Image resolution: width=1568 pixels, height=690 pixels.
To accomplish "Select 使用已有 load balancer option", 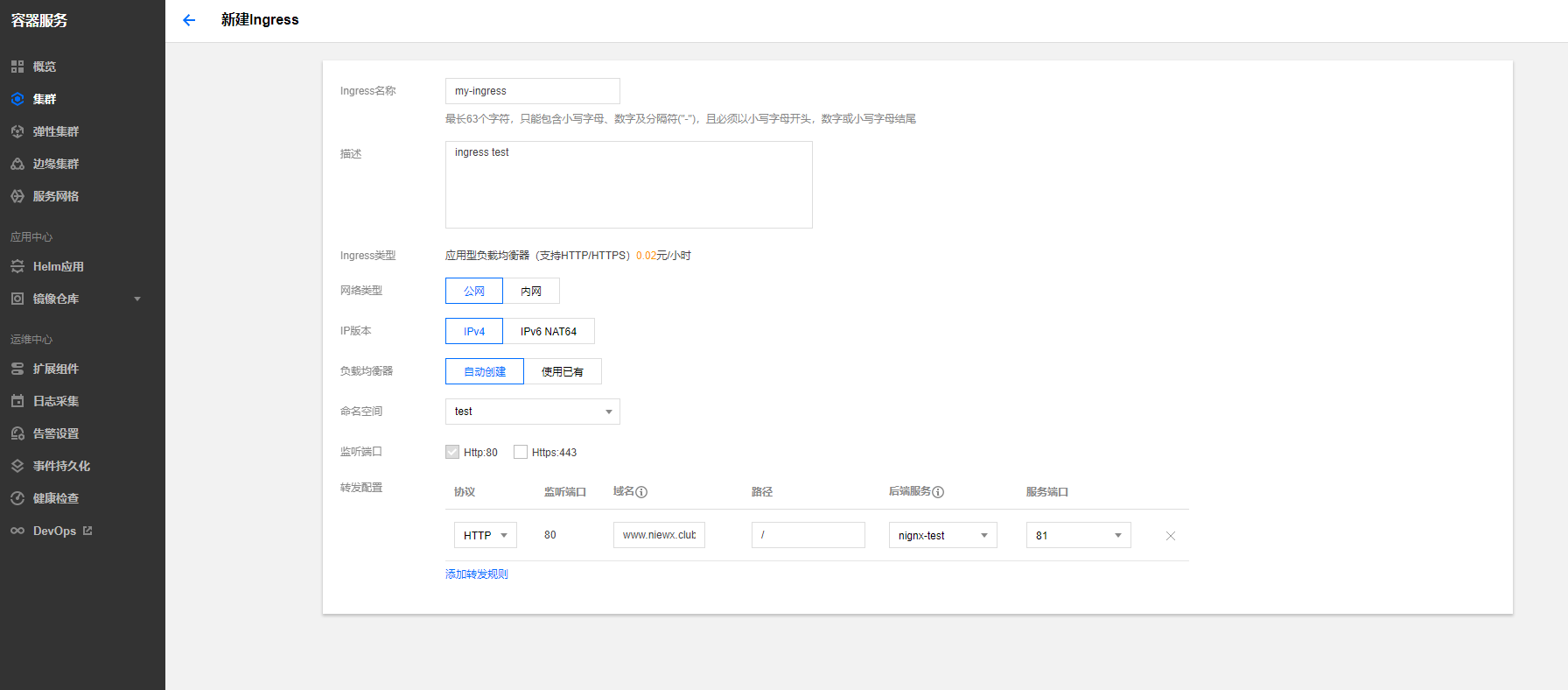I will click(x=563, y=371).
